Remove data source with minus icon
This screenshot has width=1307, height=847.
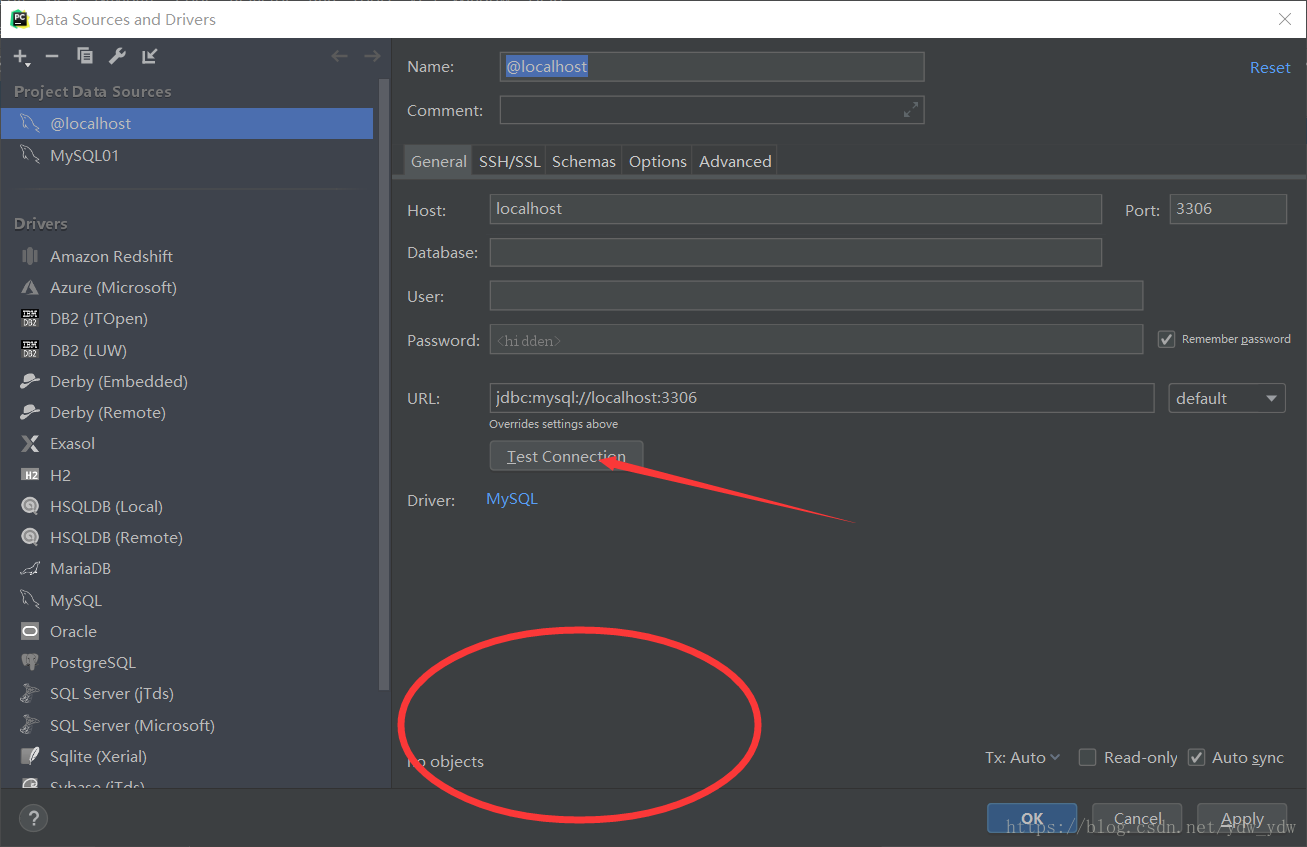coord(52,56)
